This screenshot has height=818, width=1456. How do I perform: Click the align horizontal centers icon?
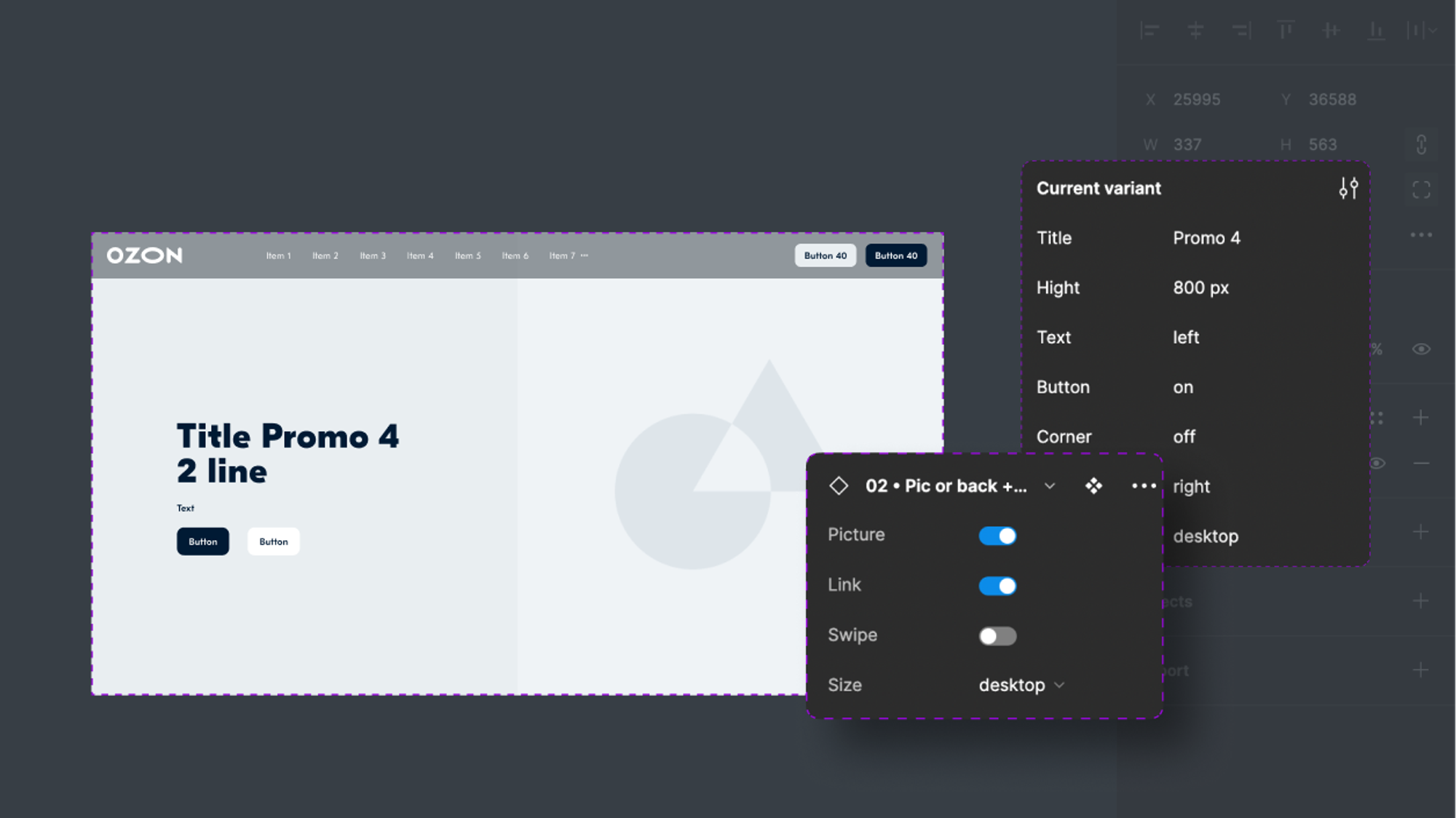tap(1195, 31)
